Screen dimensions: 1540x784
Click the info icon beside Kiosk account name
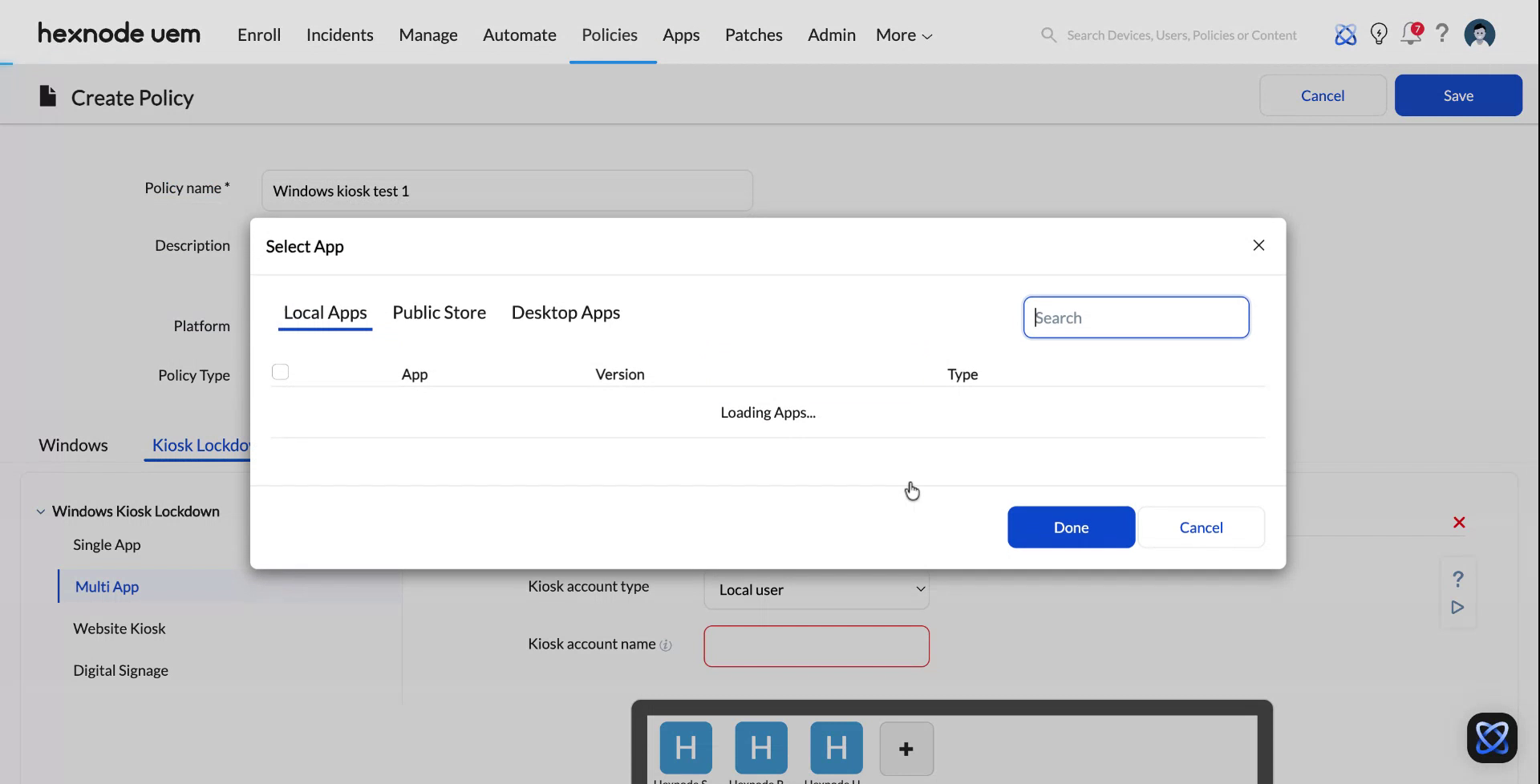coord(667,645)
